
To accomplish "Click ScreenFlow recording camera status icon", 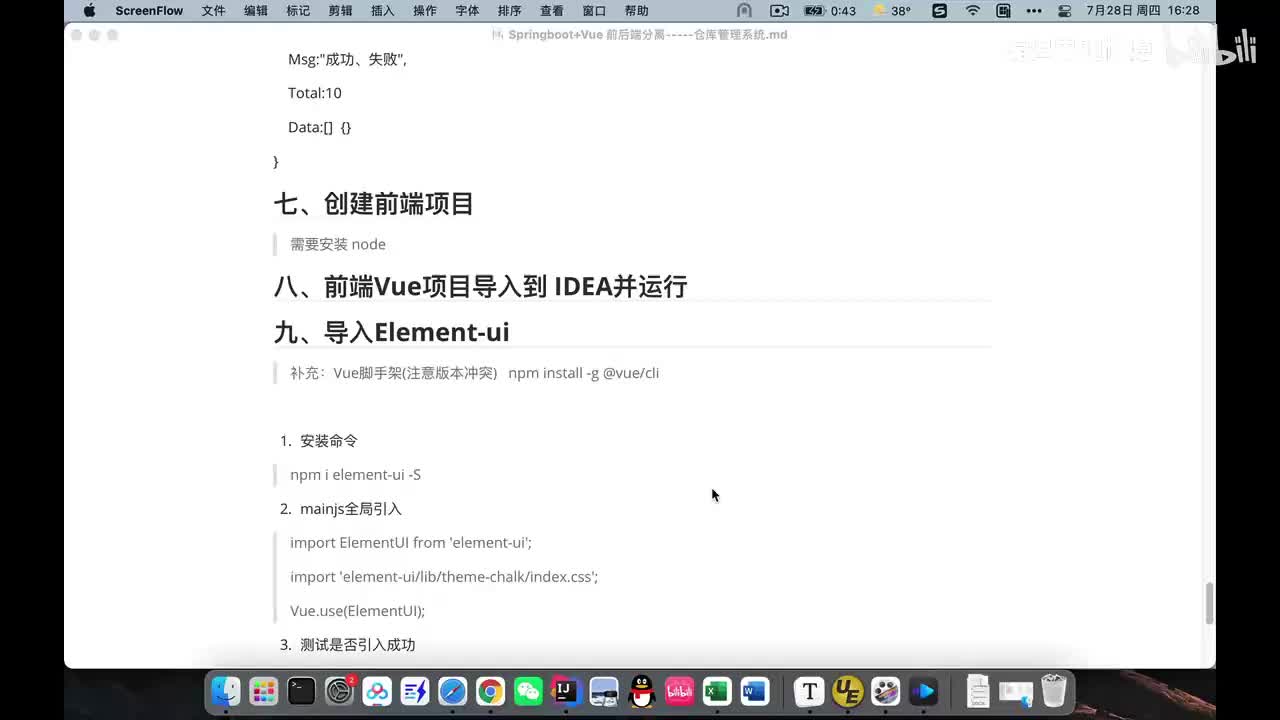I will (x=779, y=11).
